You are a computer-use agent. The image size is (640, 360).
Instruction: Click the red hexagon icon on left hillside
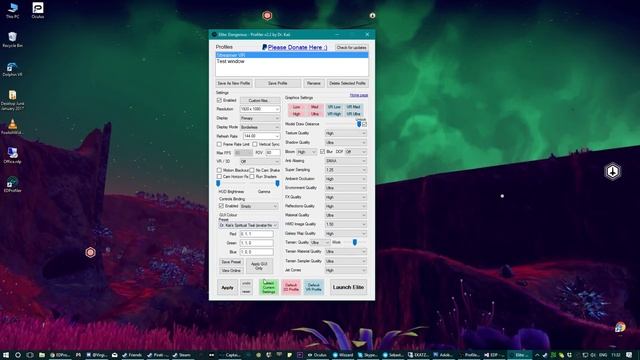tap(90, 252)
